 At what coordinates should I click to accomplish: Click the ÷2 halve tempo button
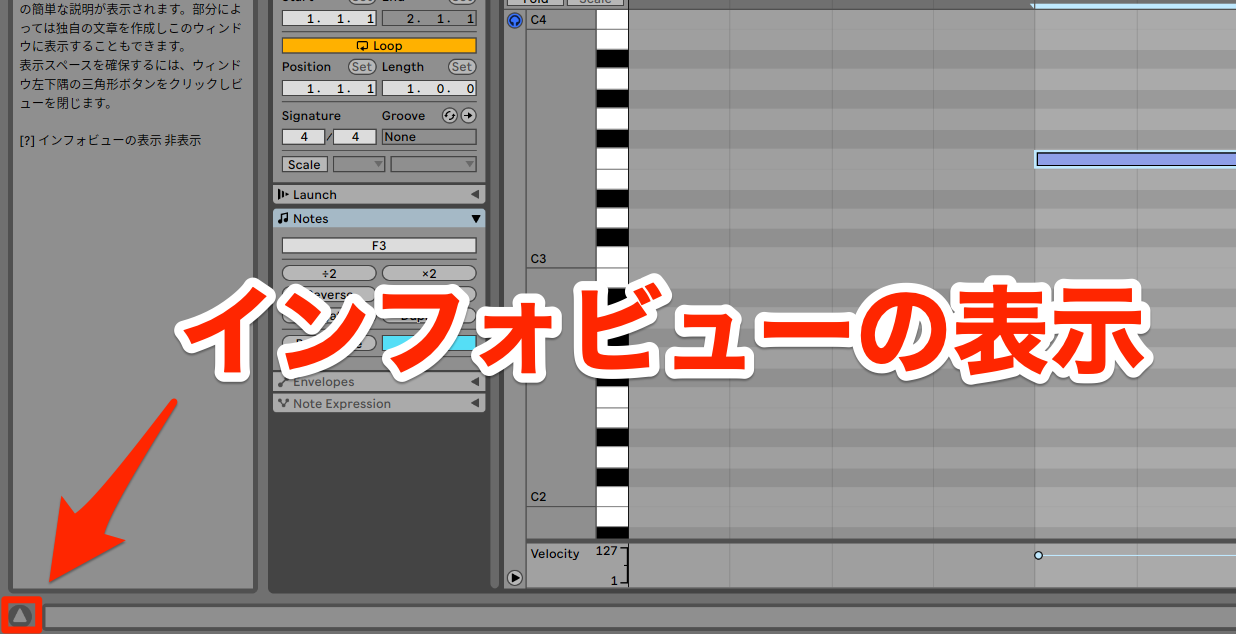click(329, 273)
